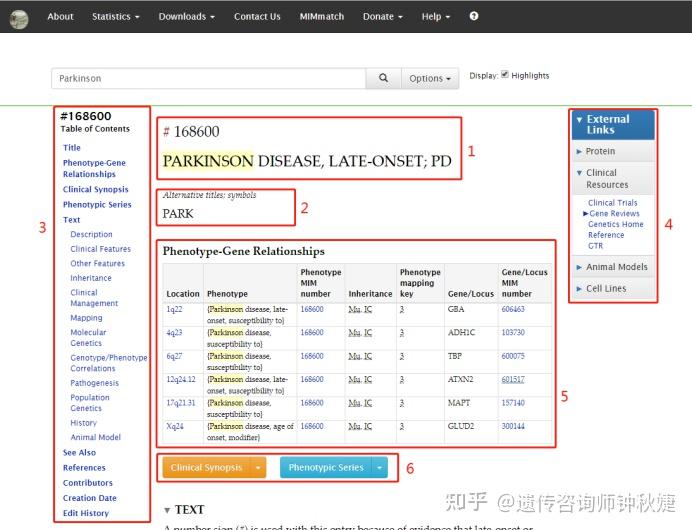Collapse the TEXT section triangle
692x530 pixels.
coord(167,510)
